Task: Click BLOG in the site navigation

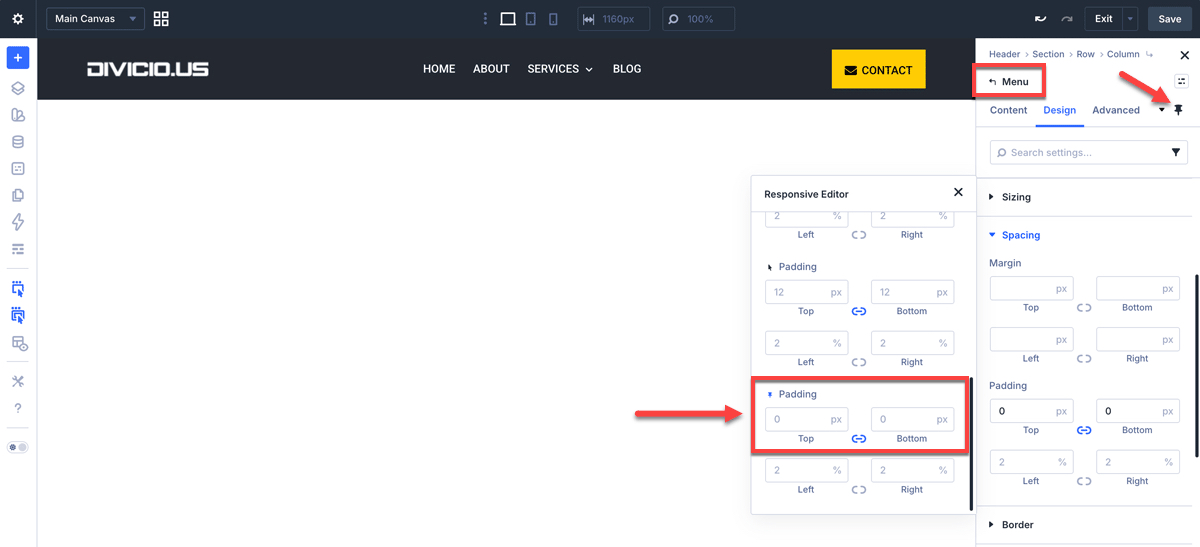Action: (x=627, y=69)
